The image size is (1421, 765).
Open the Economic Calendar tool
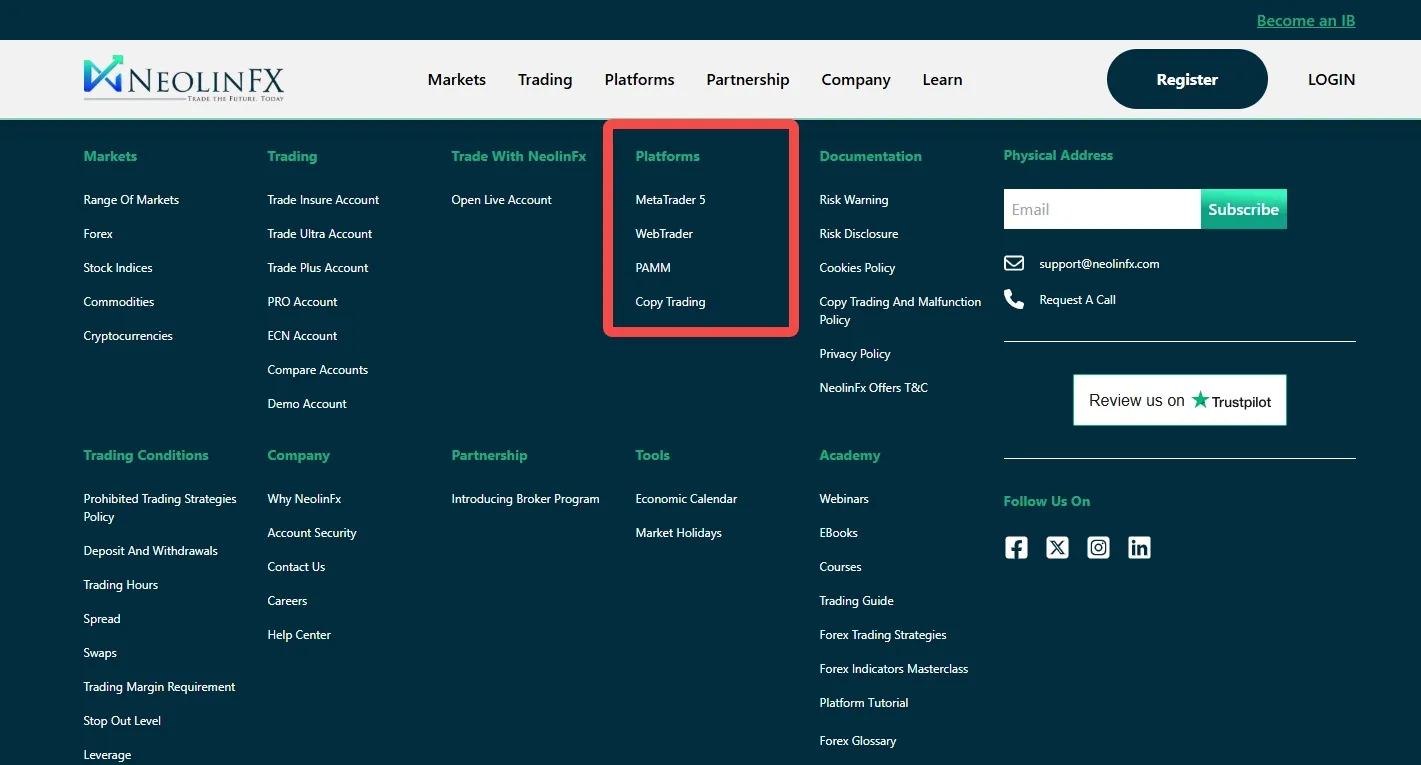pos(686,499)
